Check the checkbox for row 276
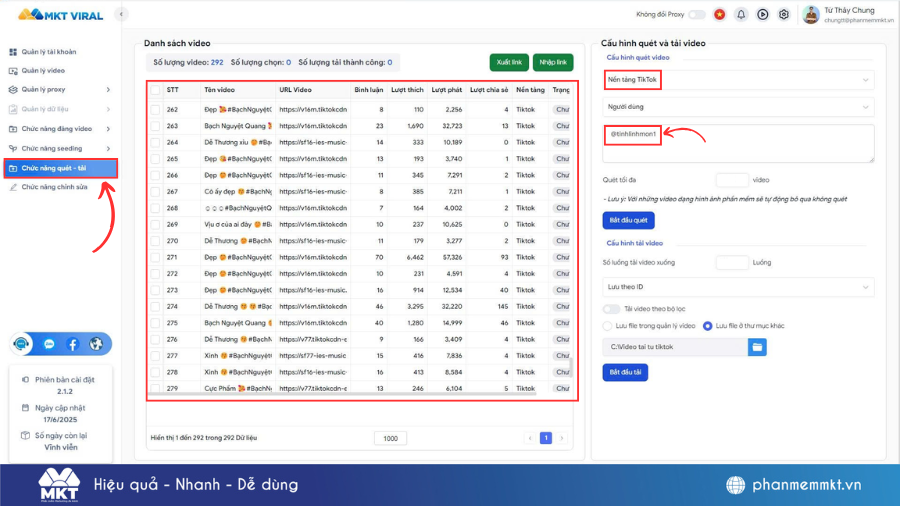 click(x=155, y=339)
